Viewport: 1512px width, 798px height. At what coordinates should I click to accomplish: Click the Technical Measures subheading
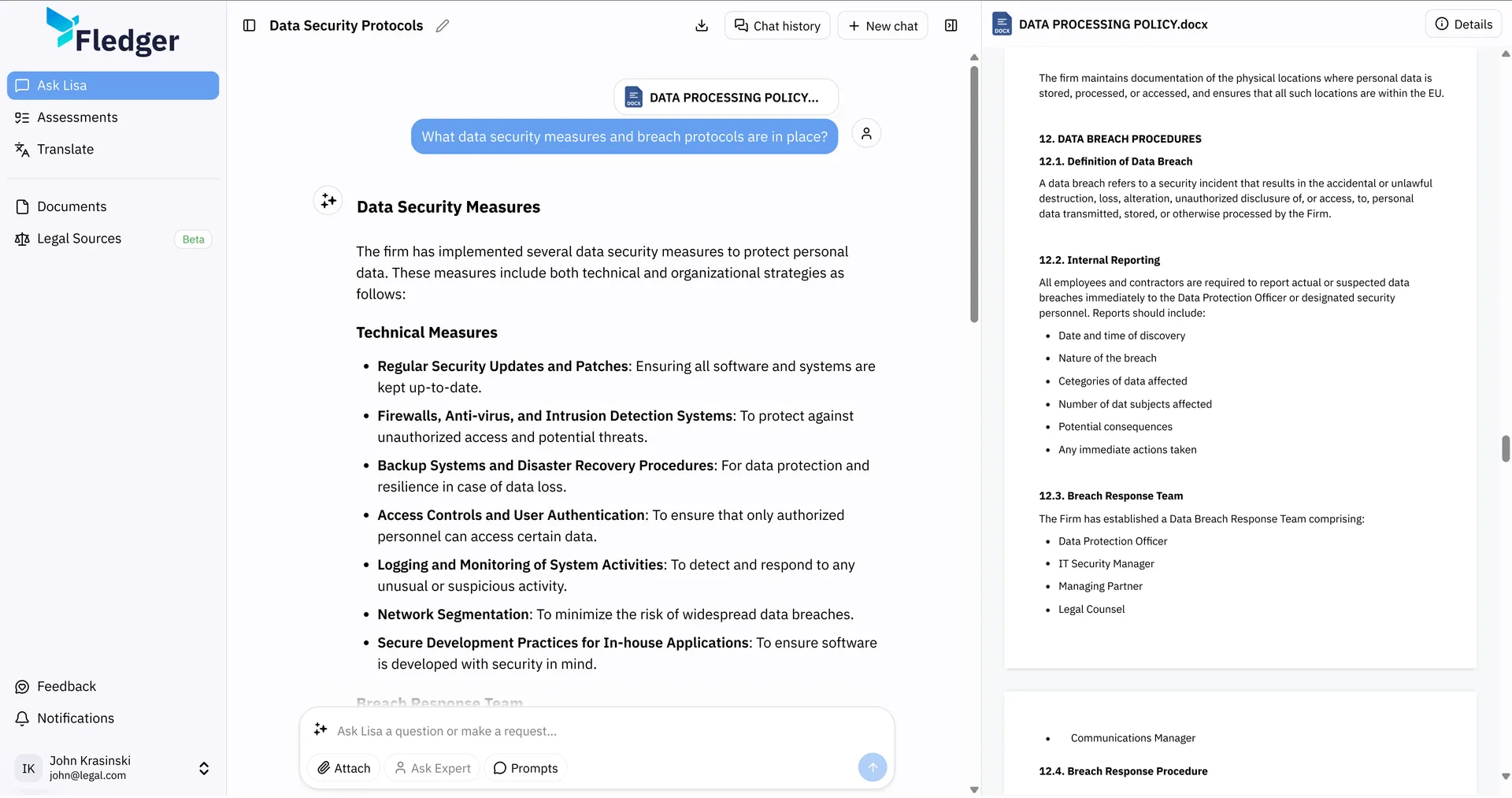coord(426,332)
